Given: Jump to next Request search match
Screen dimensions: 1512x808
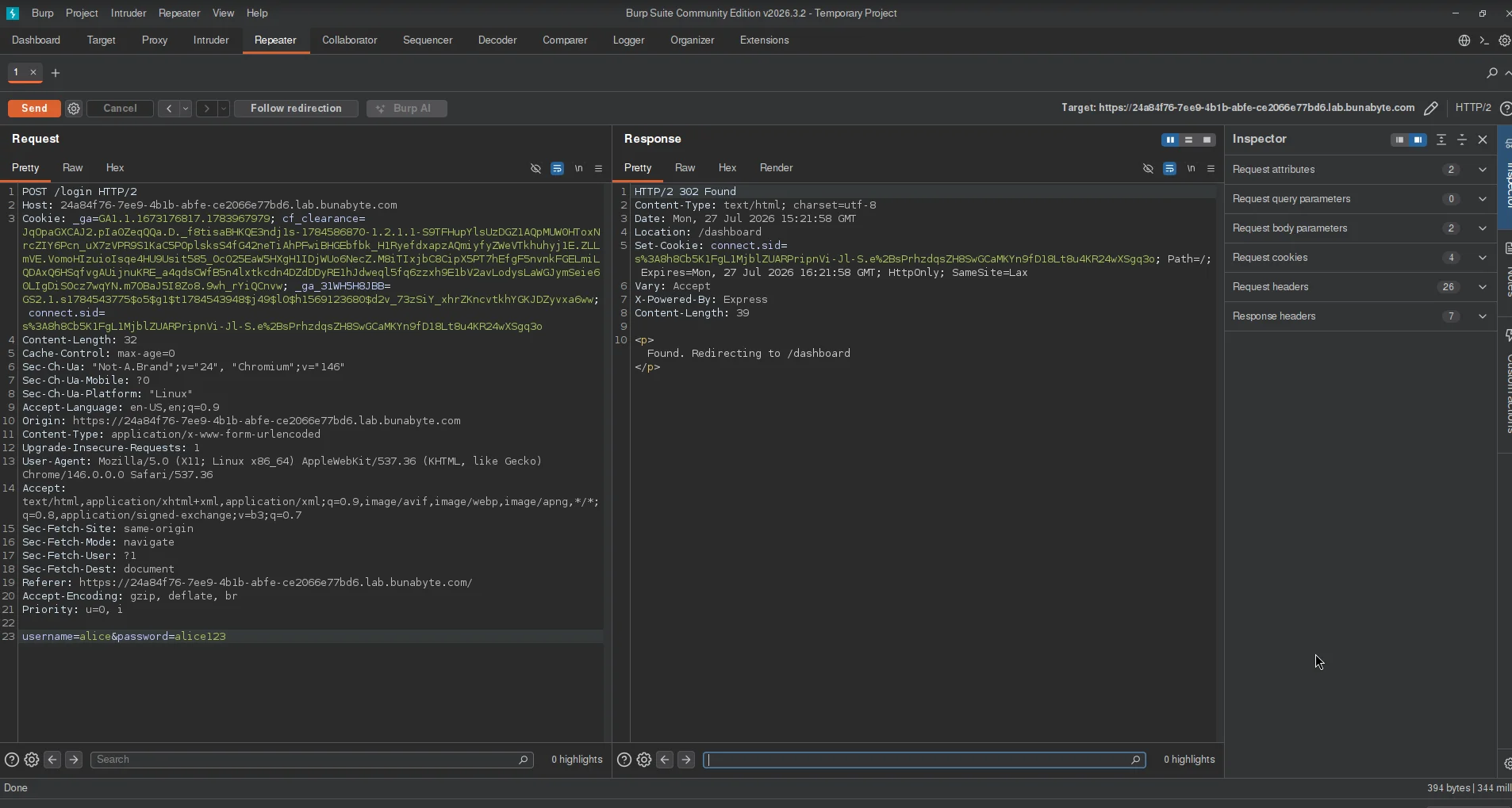Looking at the screenshot, I should coord(74,760).
